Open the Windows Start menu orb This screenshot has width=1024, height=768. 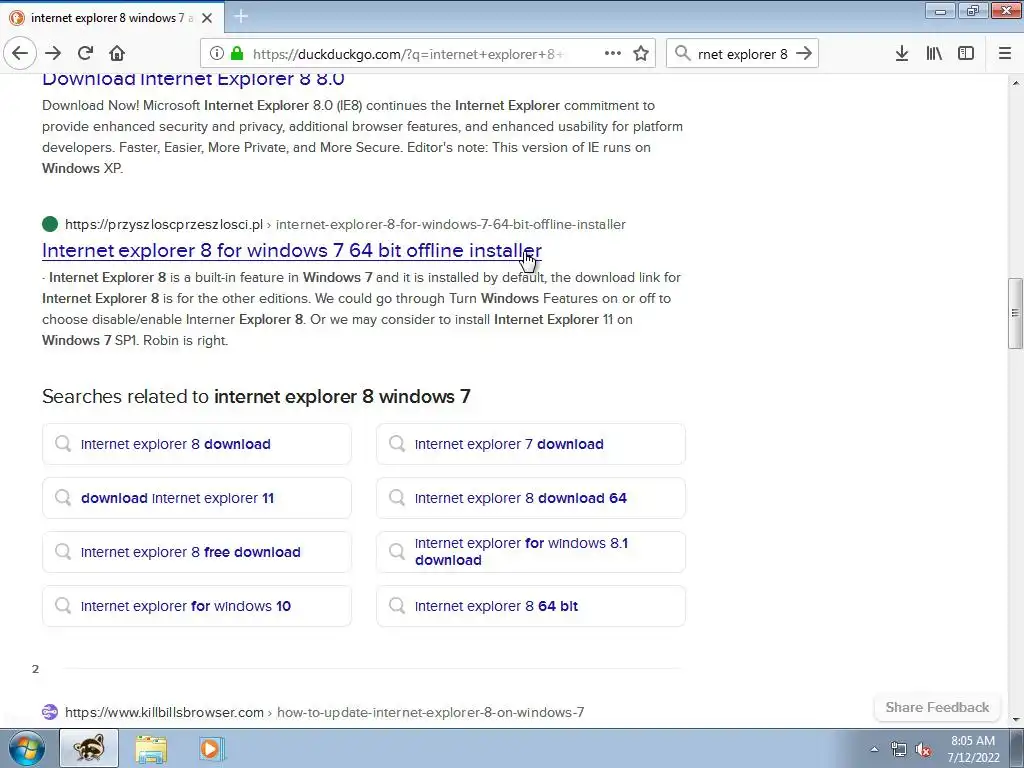tap(27, 748)
